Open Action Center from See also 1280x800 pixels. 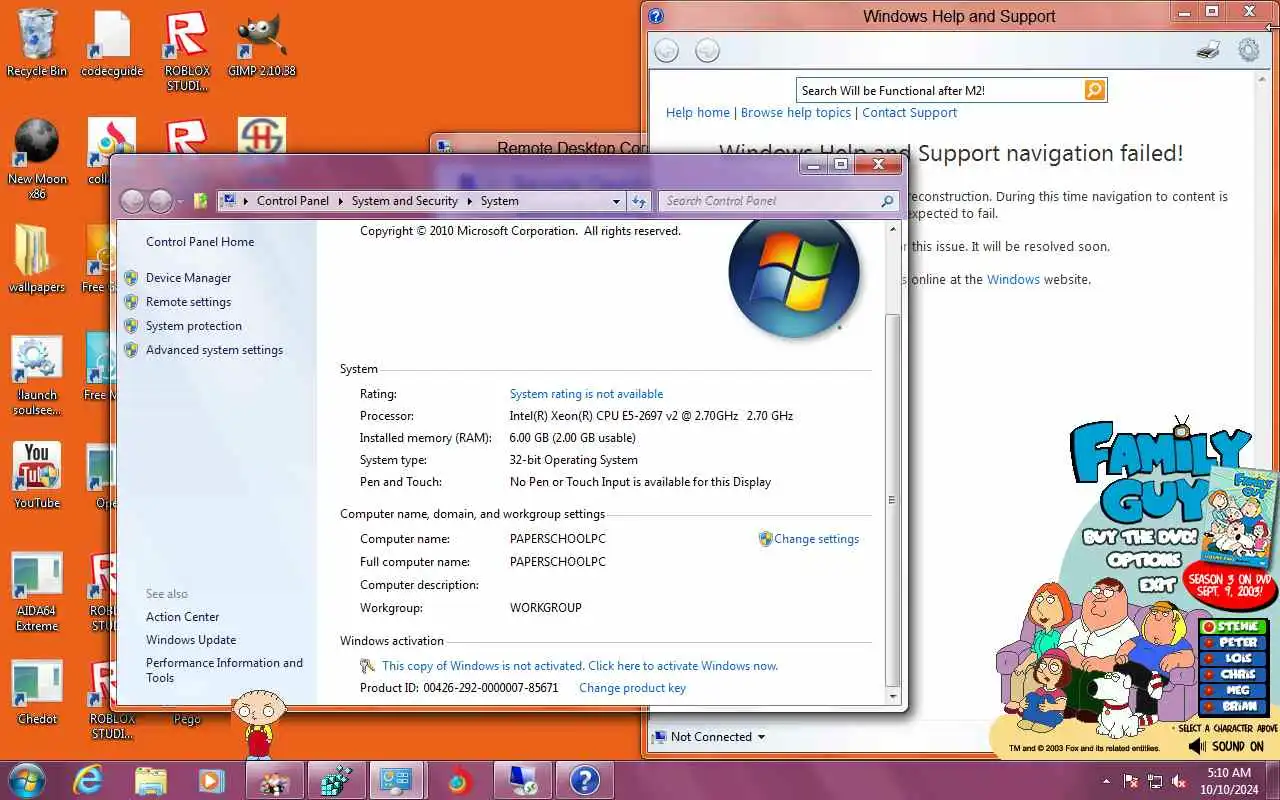[182, 617]
